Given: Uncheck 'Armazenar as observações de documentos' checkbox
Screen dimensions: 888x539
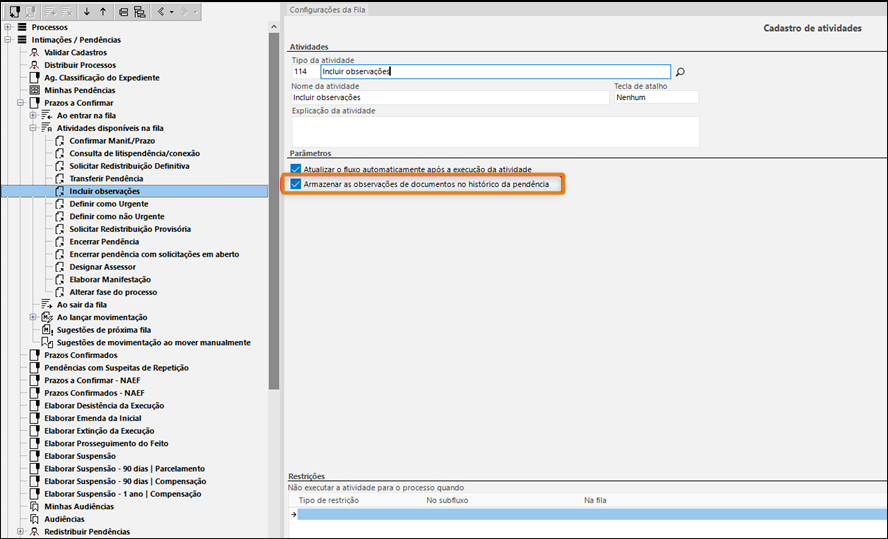Looking at the screenshot, I should click(295, 184).
